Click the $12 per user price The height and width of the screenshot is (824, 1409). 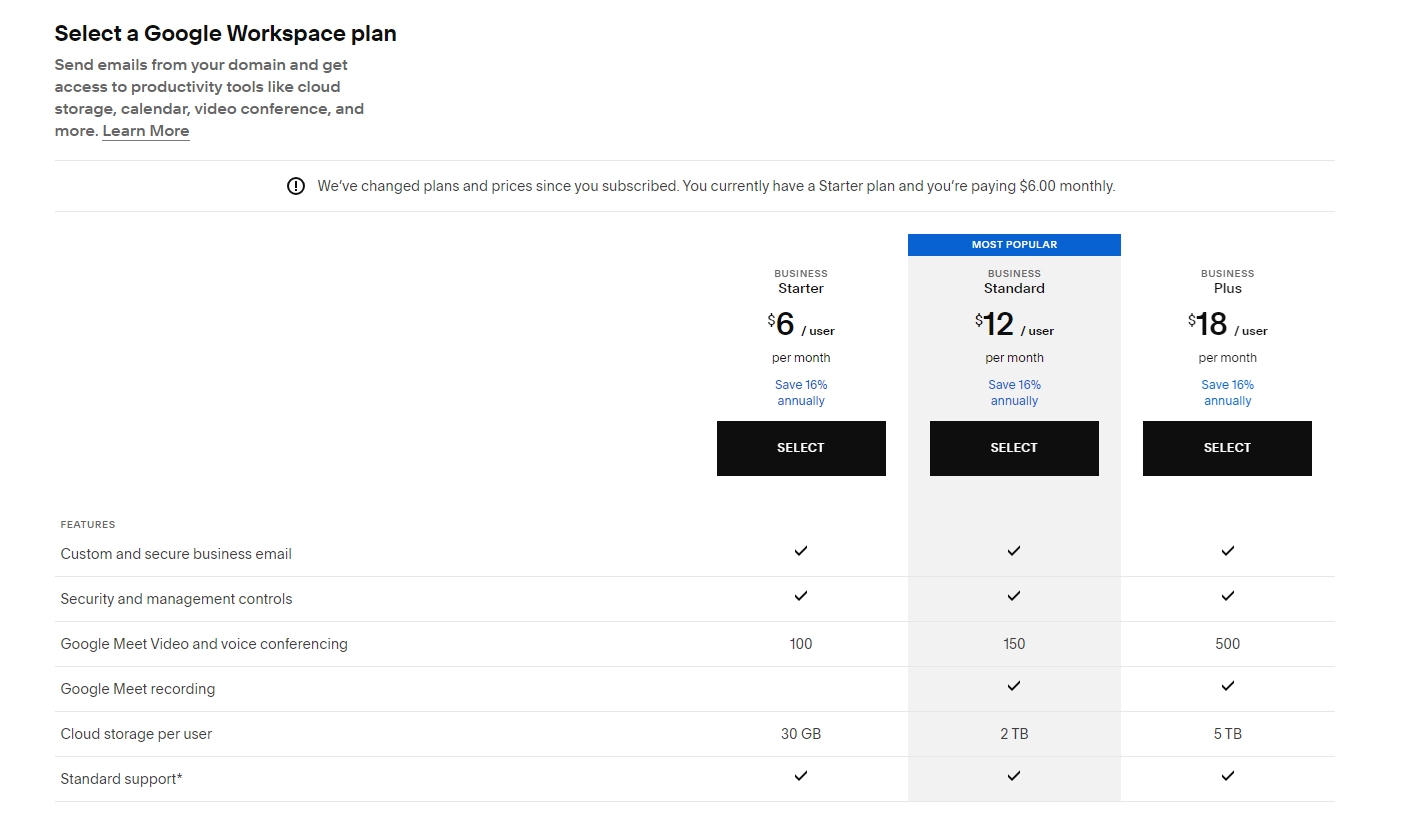pos(1014,324)
